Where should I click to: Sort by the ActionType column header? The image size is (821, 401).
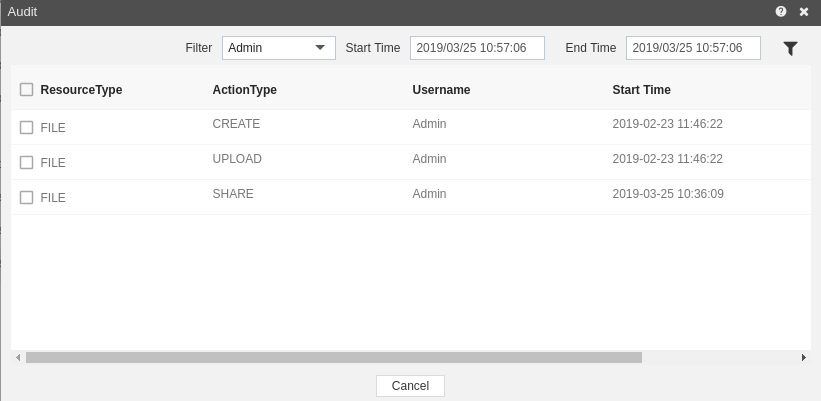[x=245, y=90]
